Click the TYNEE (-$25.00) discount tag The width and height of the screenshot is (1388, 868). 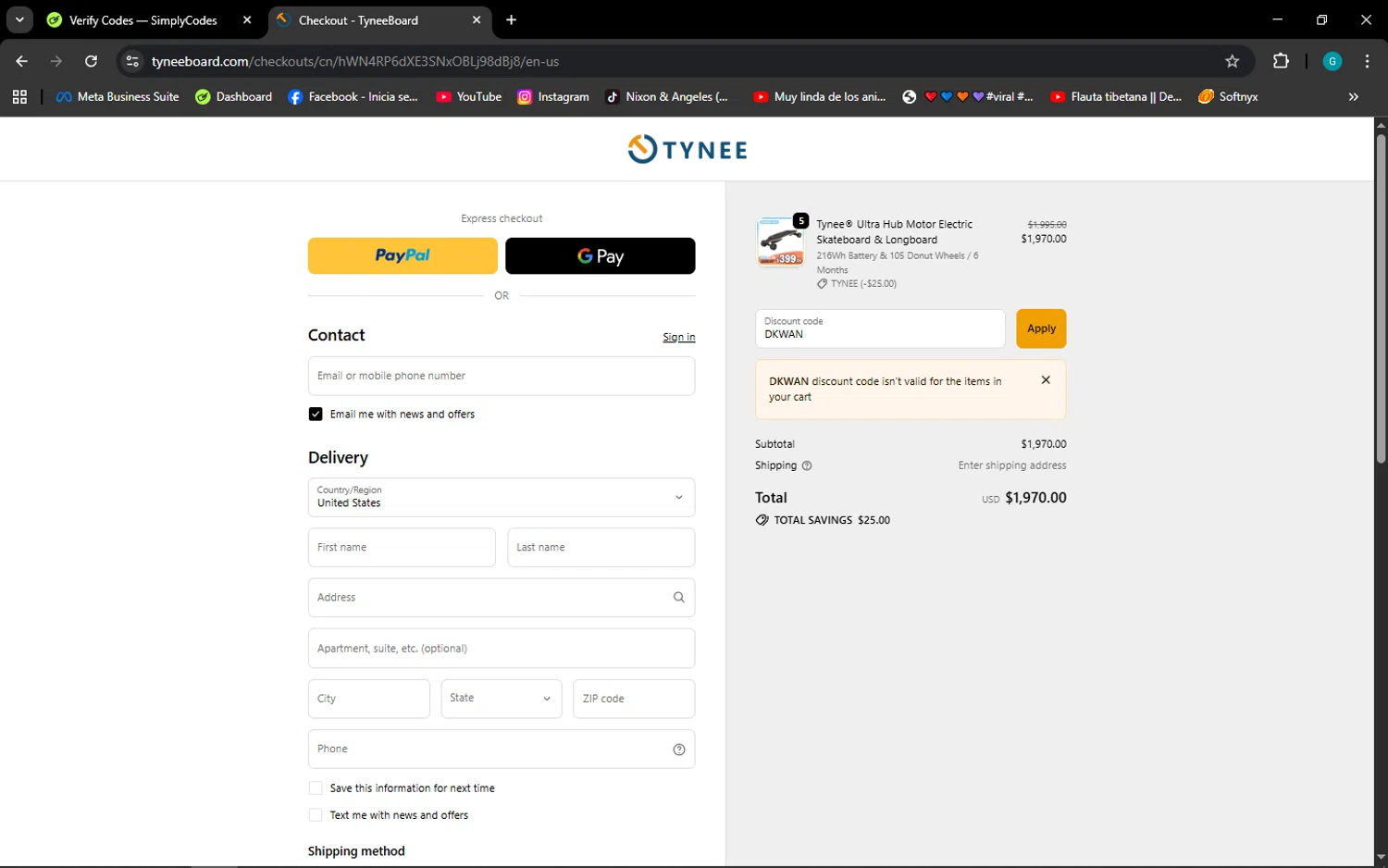click(x=857, y=284)
